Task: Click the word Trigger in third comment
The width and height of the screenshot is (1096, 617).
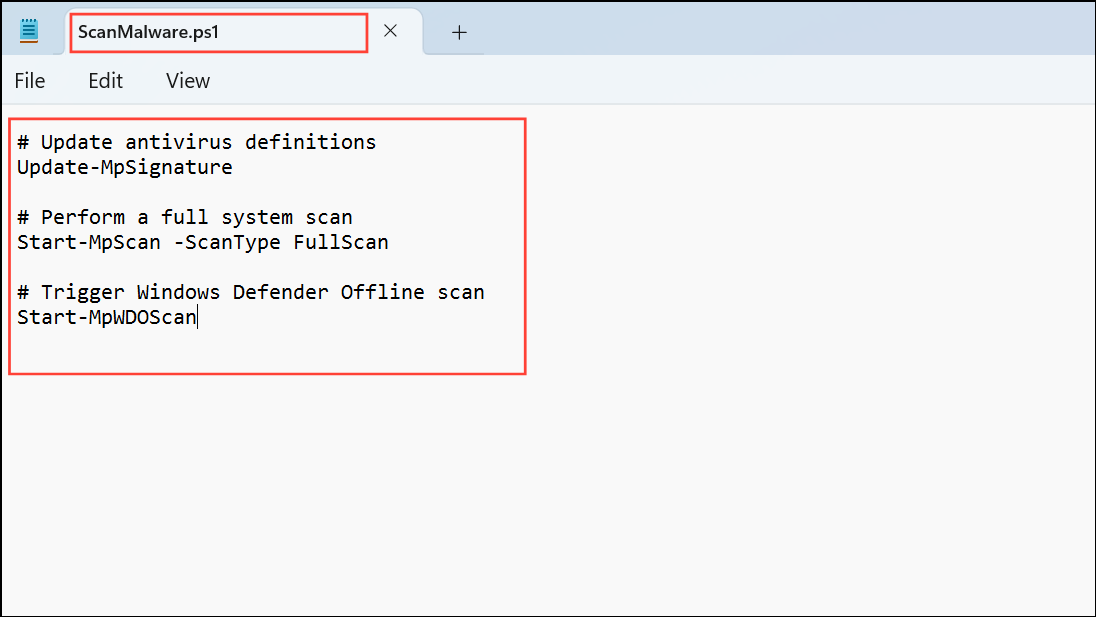Action: pos(82,293)
